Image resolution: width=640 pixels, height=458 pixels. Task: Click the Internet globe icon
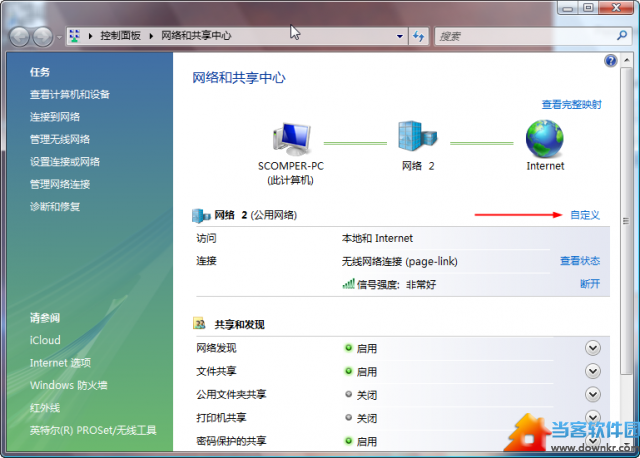point(545,139)
